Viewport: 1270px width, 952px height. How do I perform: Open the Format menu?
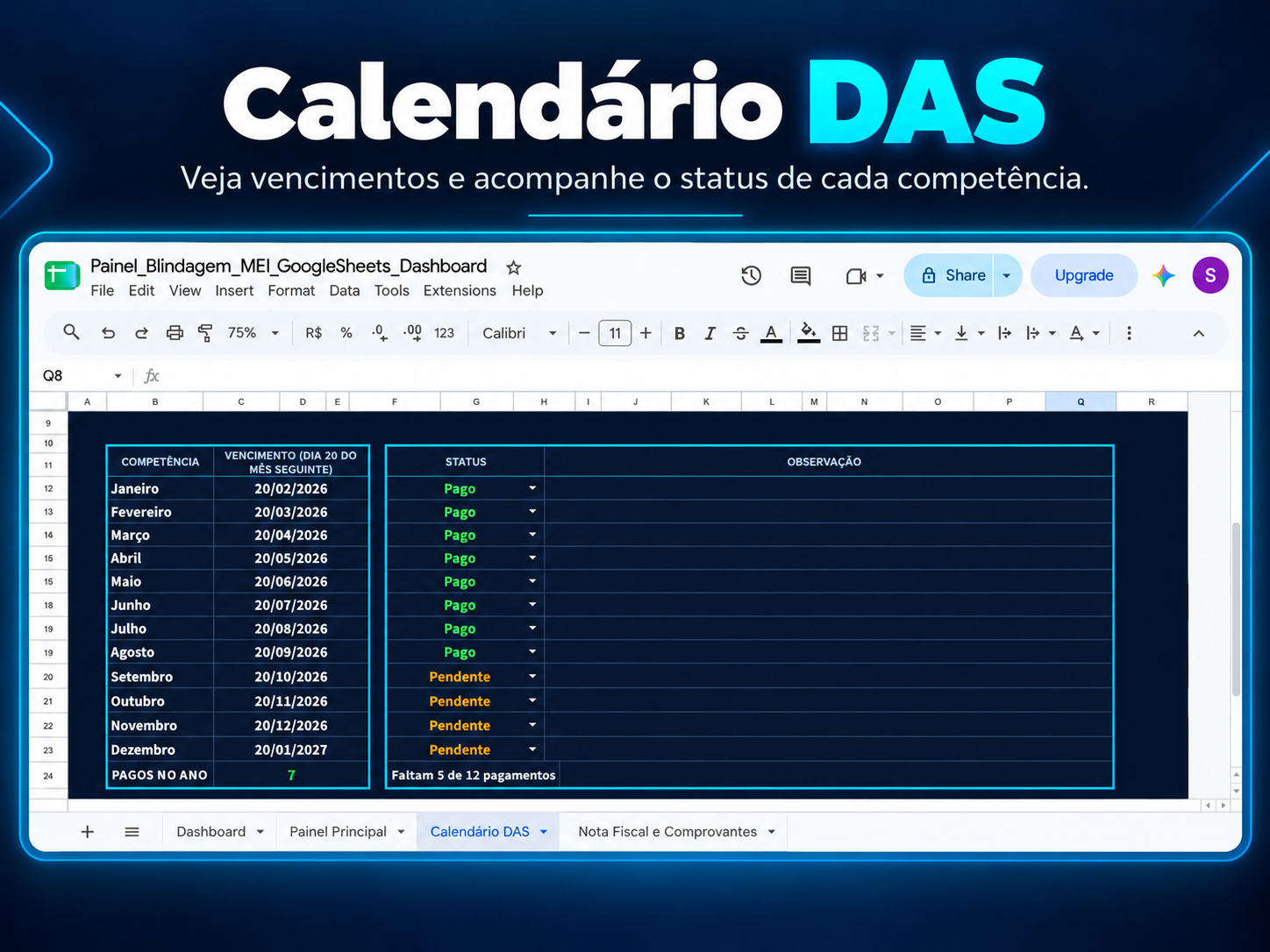click(x=291, y=290)
